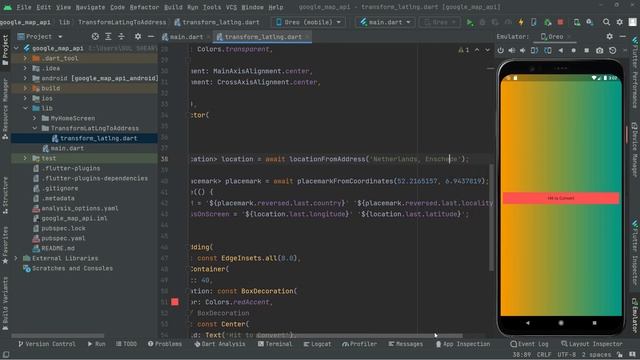Open device selector Oreo (mobile) dropdown
This screenshot has height=360, width=640.
point(308,22)
